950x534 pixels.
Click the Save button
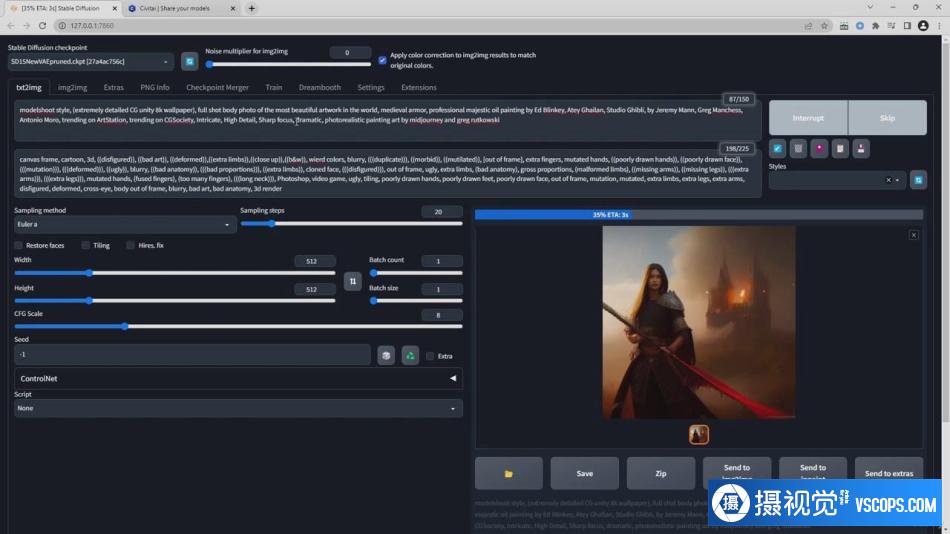pyautogui.click(x=585, y=473)
